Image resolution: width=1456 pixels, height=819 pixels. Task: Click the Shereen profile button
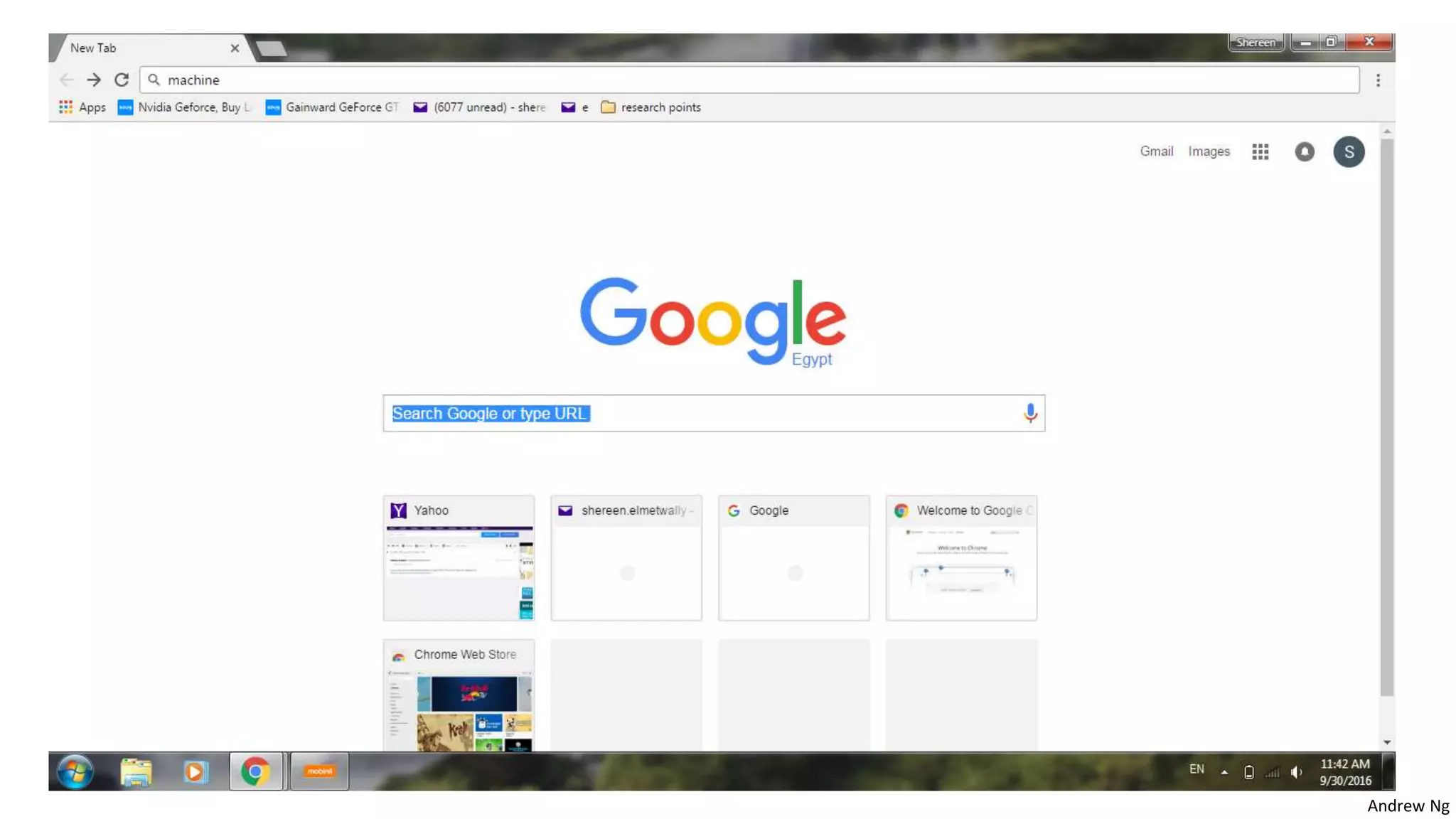pos(1255,42)
